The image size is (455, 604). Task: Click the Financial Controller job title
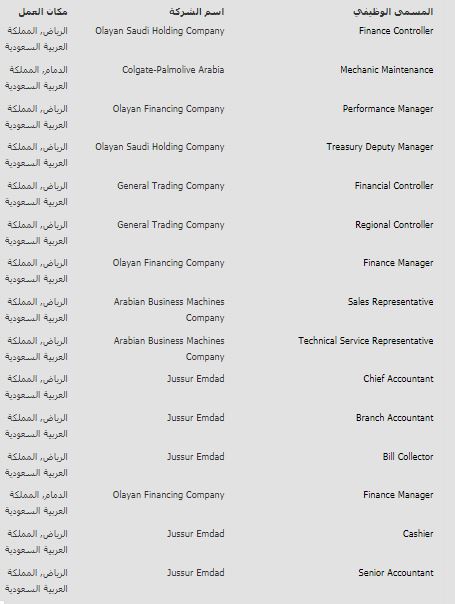(394, 186)
